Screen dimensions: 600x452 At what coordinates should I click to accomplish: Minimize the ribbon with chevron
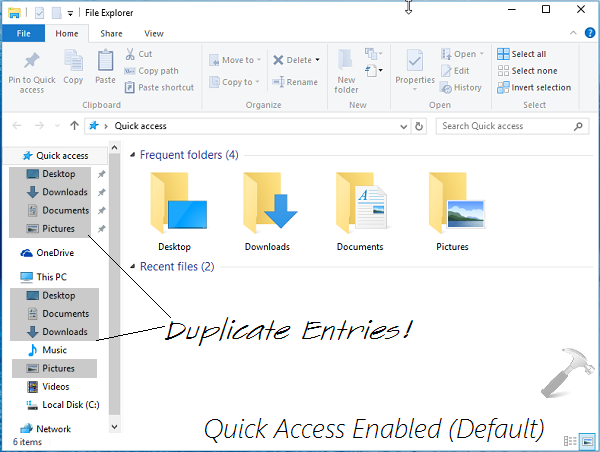[x=573, y=33]
